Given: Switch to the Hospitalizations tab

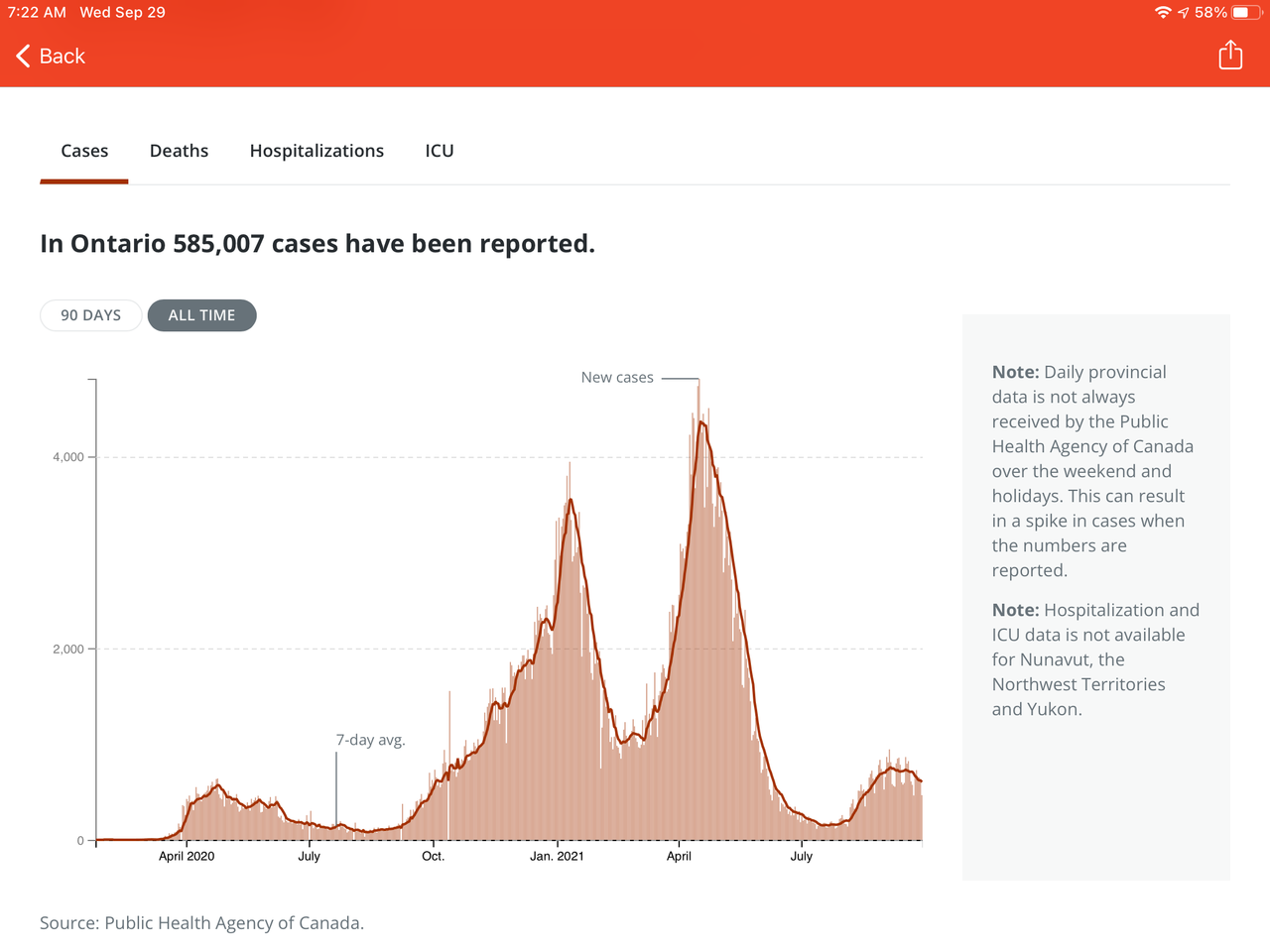Looking at the screenshot, I should pos(317,151).
